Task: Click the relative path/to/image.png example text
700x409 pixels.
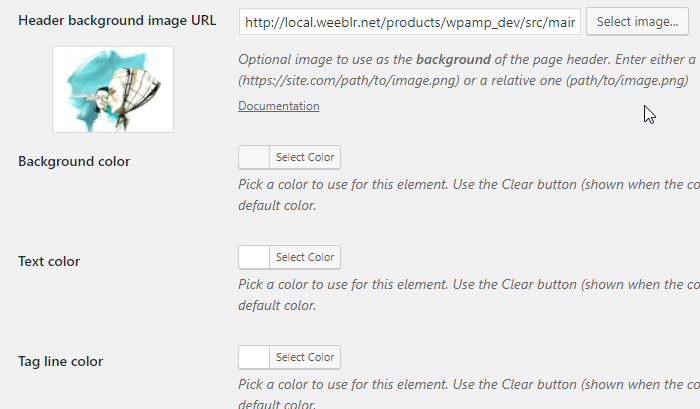Action: (627, 81)
